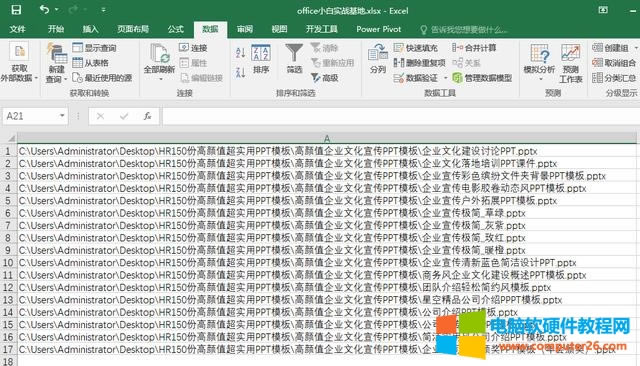Image resolution: width=640 pixels, height=366 pixels.
Task: Click the formula bar confirm checkmark icon
Action: 124,117
